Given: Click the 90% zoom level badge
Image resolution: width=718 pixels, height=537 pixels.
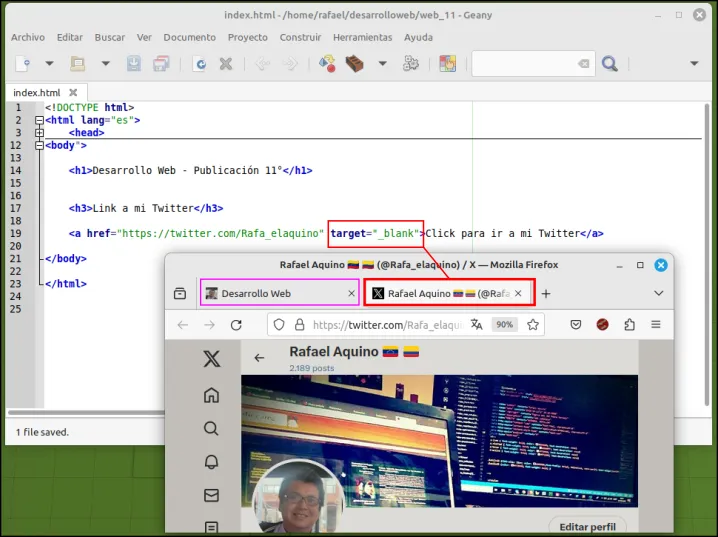Looking at the screenshot, I should [505, 325].
